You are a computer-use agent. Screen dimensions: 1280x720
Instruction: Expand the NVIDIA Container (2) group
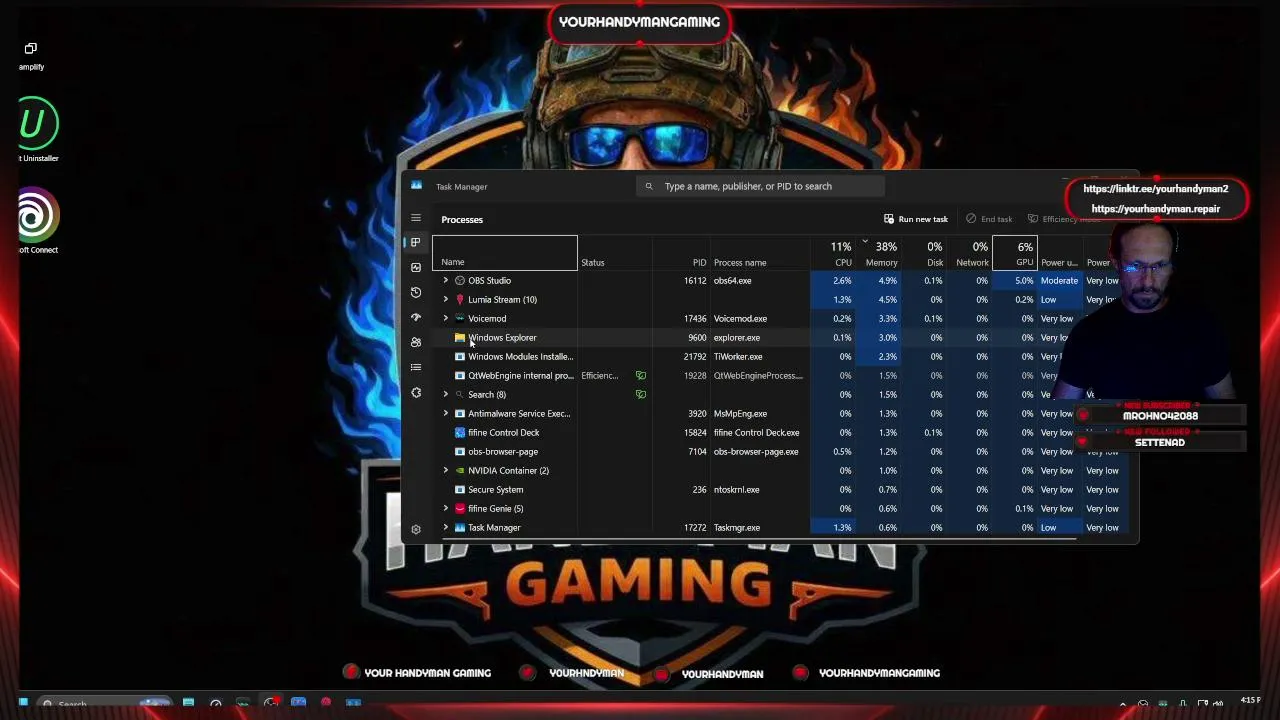pos(446,471)
